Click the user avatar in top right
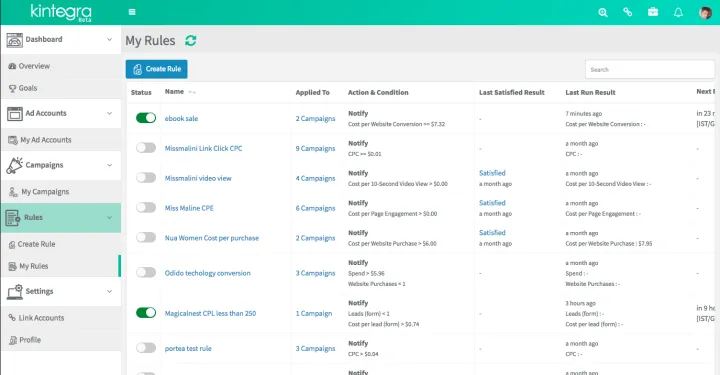This screenshot has width=720, height=375. point(705,12)
